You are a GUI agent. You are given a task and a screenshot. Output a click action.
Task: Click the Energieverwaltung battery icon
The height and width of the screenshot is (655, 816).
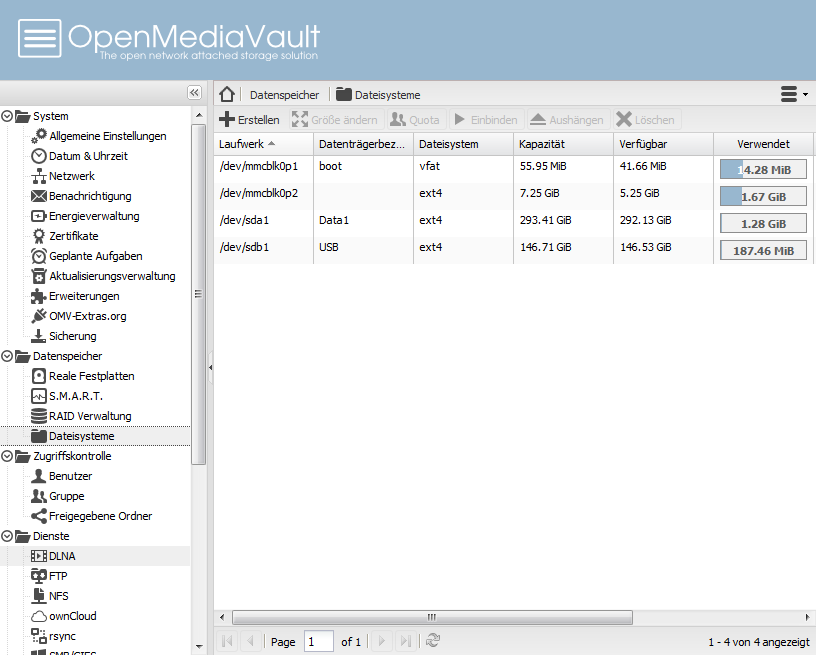39,216
